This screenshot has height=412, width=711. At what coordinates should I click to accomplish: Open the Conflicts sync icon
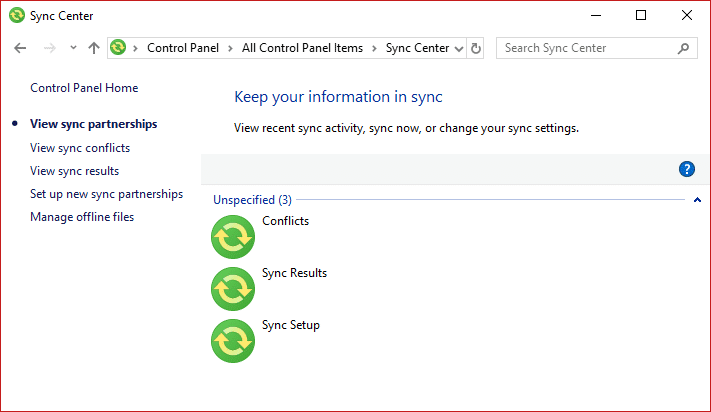pyautogui.click(x=233, y=237)
